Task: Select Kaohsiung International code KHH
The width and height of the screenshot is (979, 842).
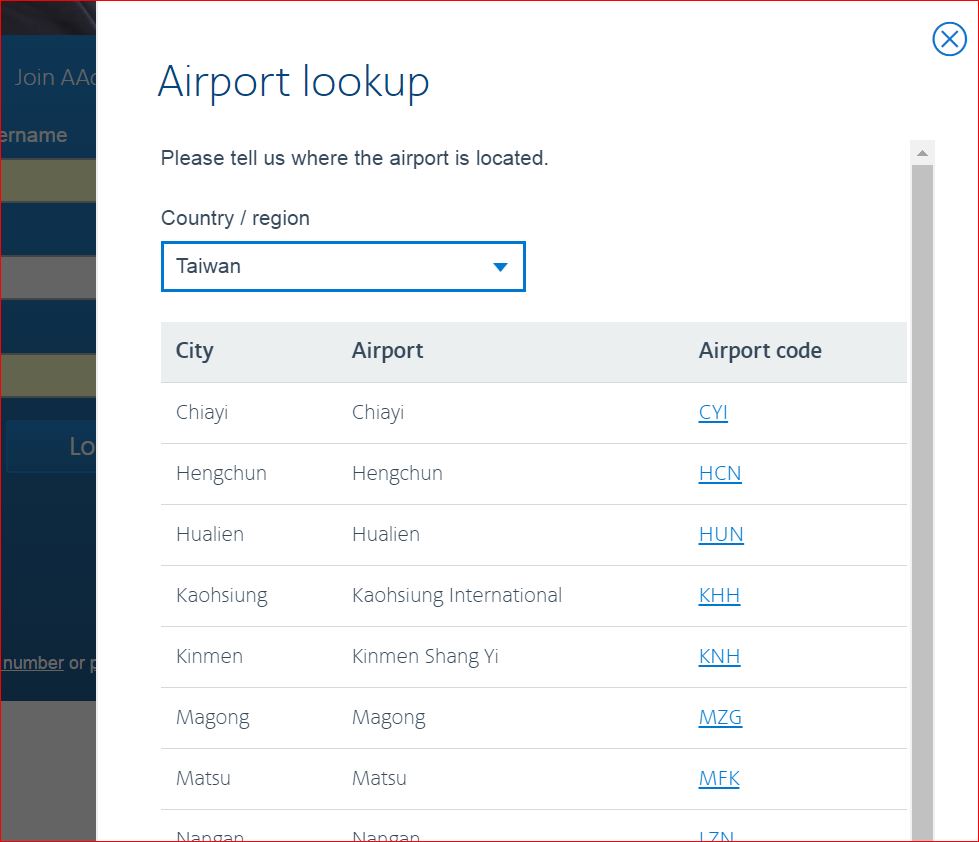Action: [x=719, y=596]
